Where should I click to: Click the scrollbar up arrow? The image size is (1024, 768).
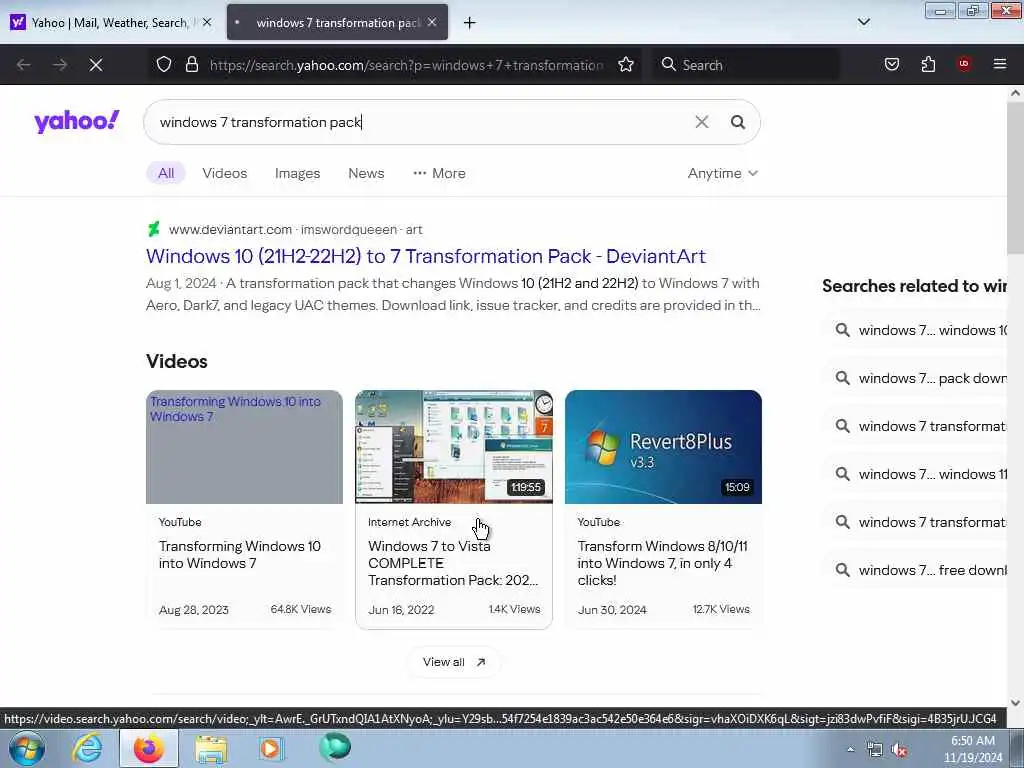pos(1015,93)
